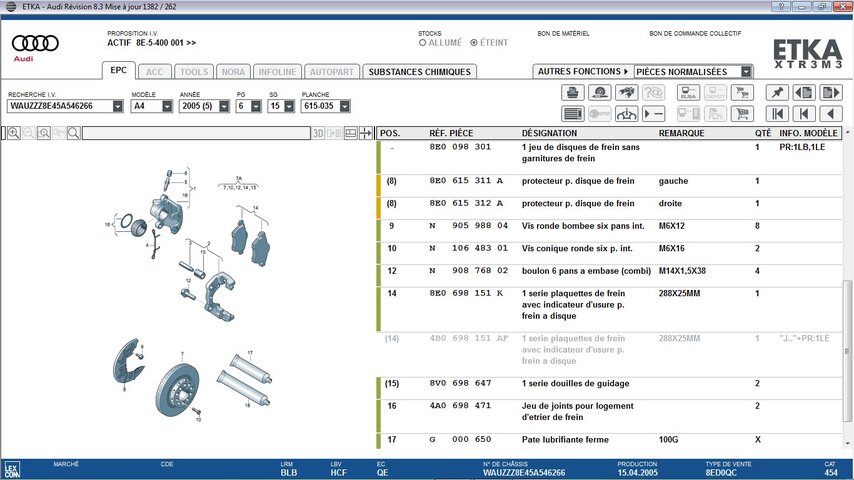The width and height of the screenshot is (854, 480).
Task: Click the ELSA workstation icon
Action: 688,93
